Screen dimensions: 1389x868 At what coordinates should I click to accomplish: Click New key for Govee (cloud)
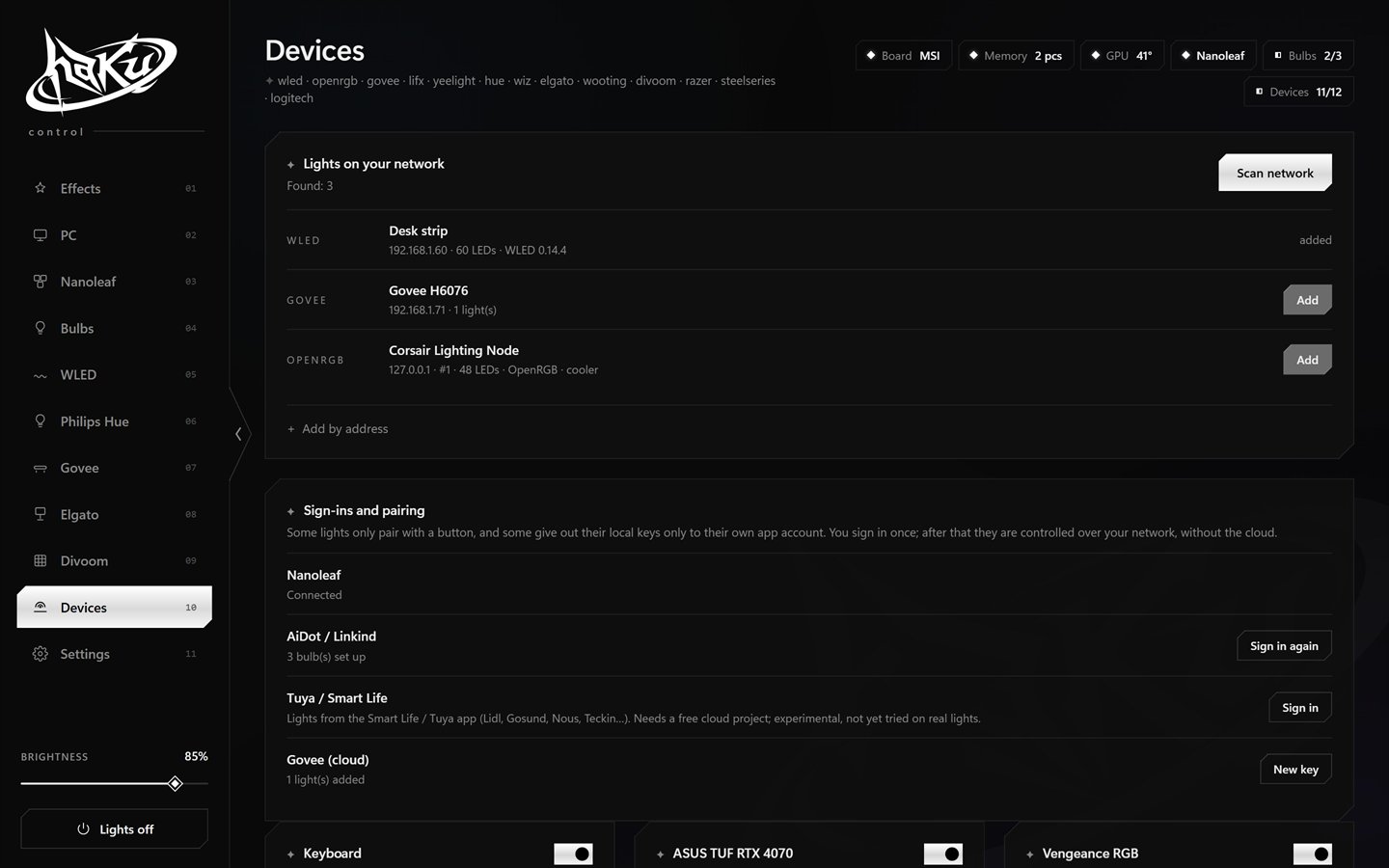pos(1295,770)
